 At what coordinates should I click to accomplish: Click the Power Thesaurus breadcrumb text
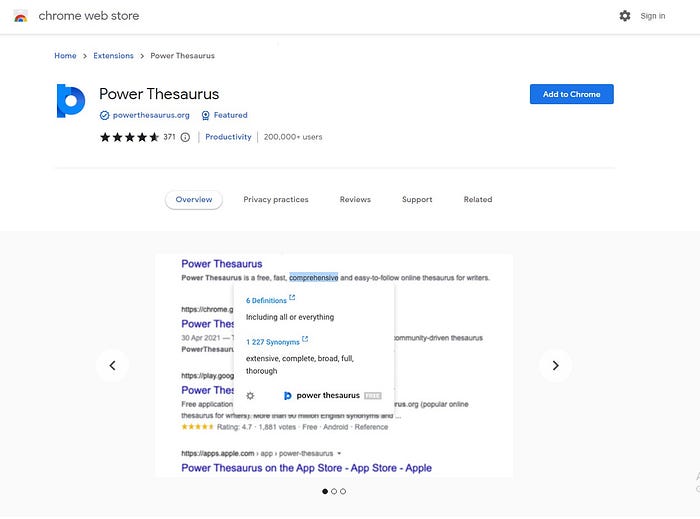[183, 56]
